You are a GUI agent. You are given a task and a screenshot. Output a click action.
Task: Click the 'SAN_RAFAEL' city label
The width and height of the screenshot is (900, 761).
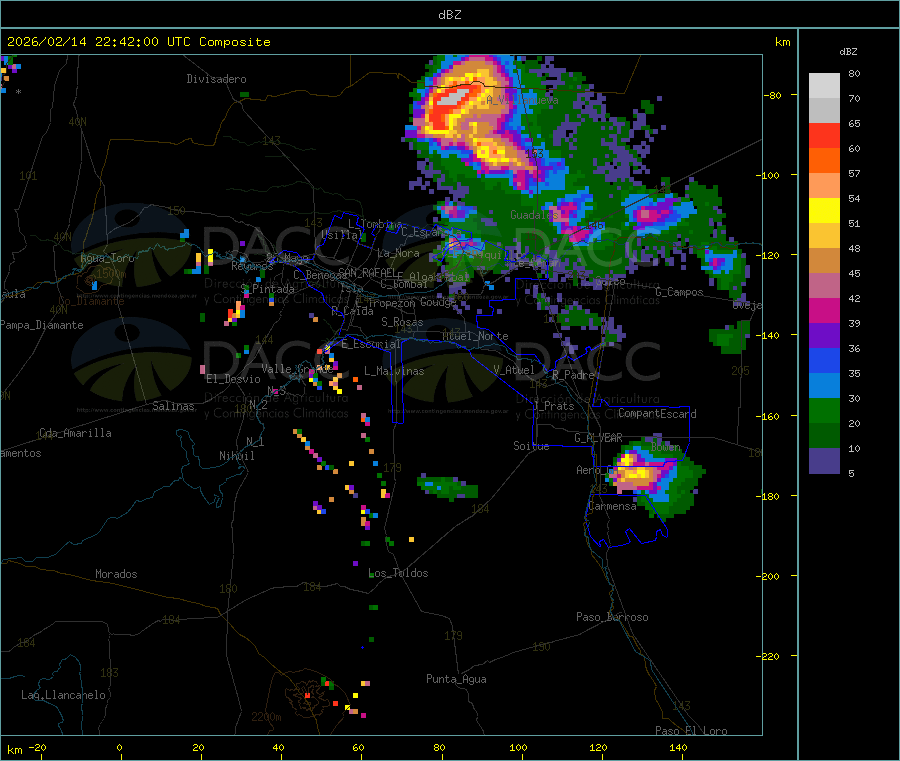point(367,272)
